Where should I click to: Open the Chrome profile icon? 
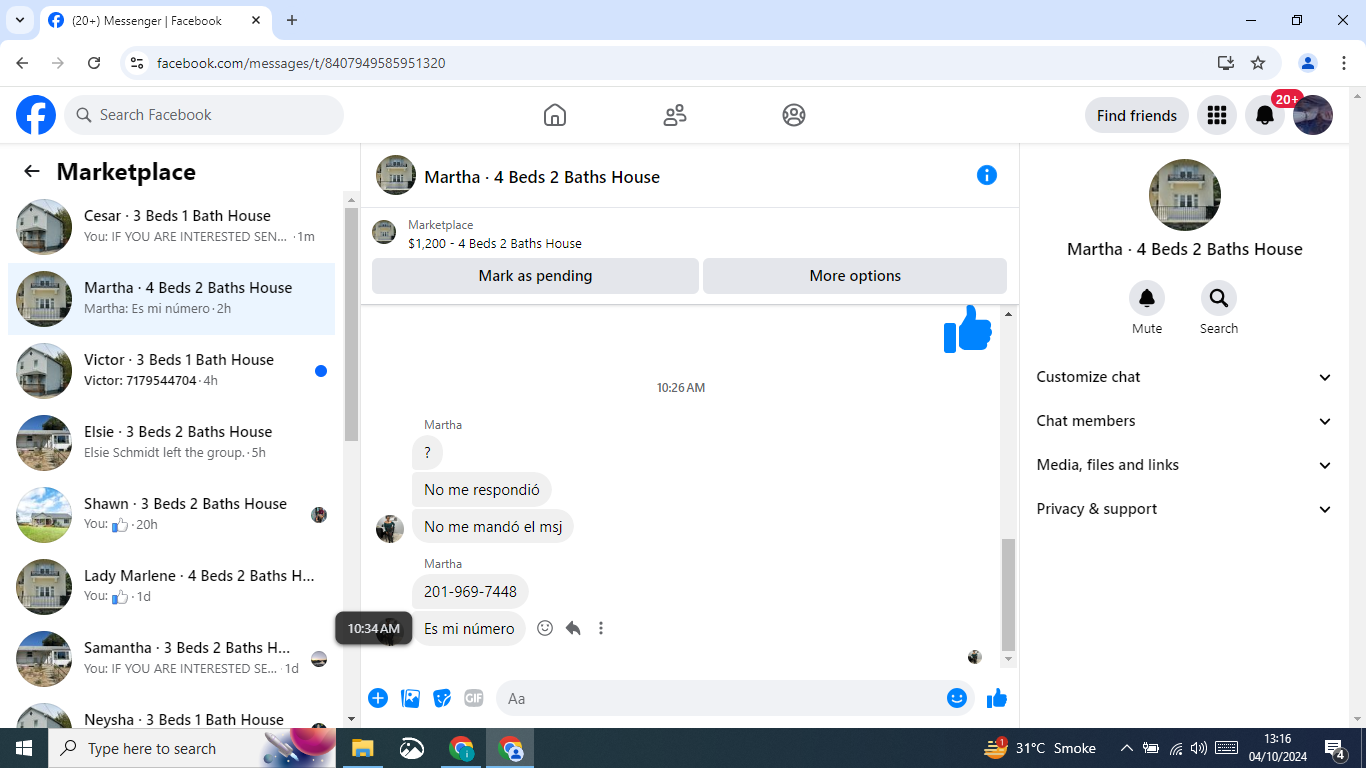coord(1308,63)
